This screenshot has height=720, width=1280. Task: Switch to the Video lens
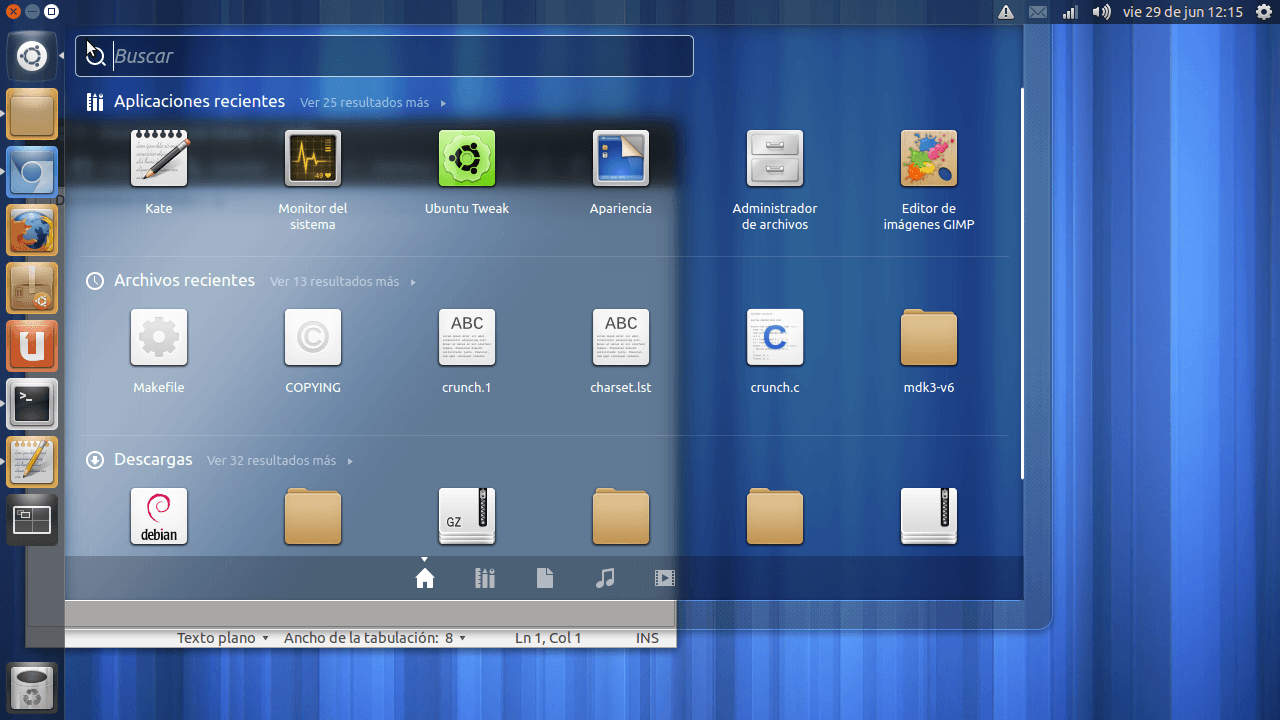coord(665,578)
